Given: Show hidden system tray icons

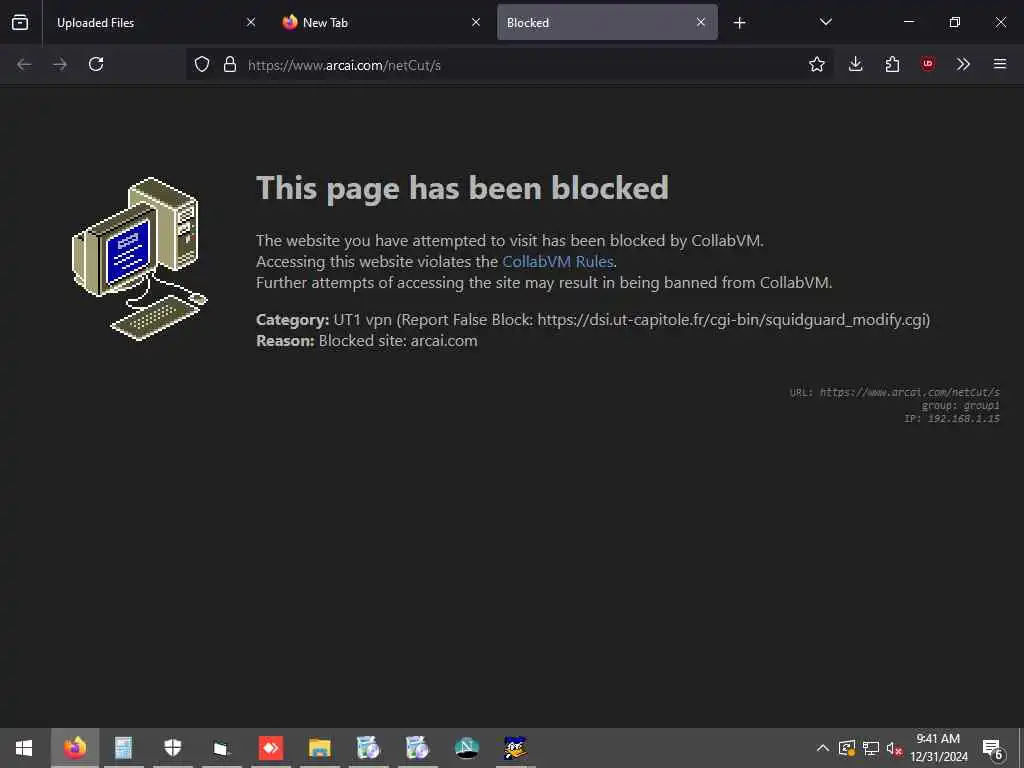Looking at the screenshot, I should [x=823, y=748].
